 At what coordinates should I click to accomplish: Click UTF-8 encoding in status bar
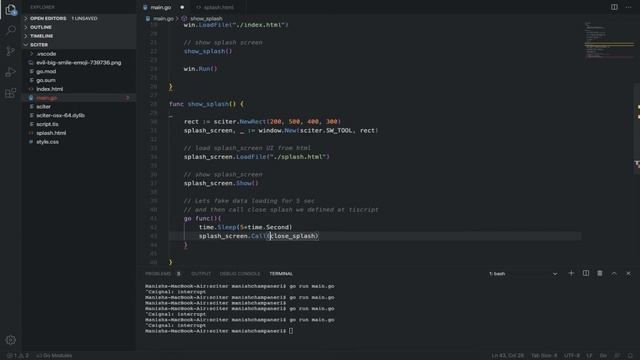572,356
